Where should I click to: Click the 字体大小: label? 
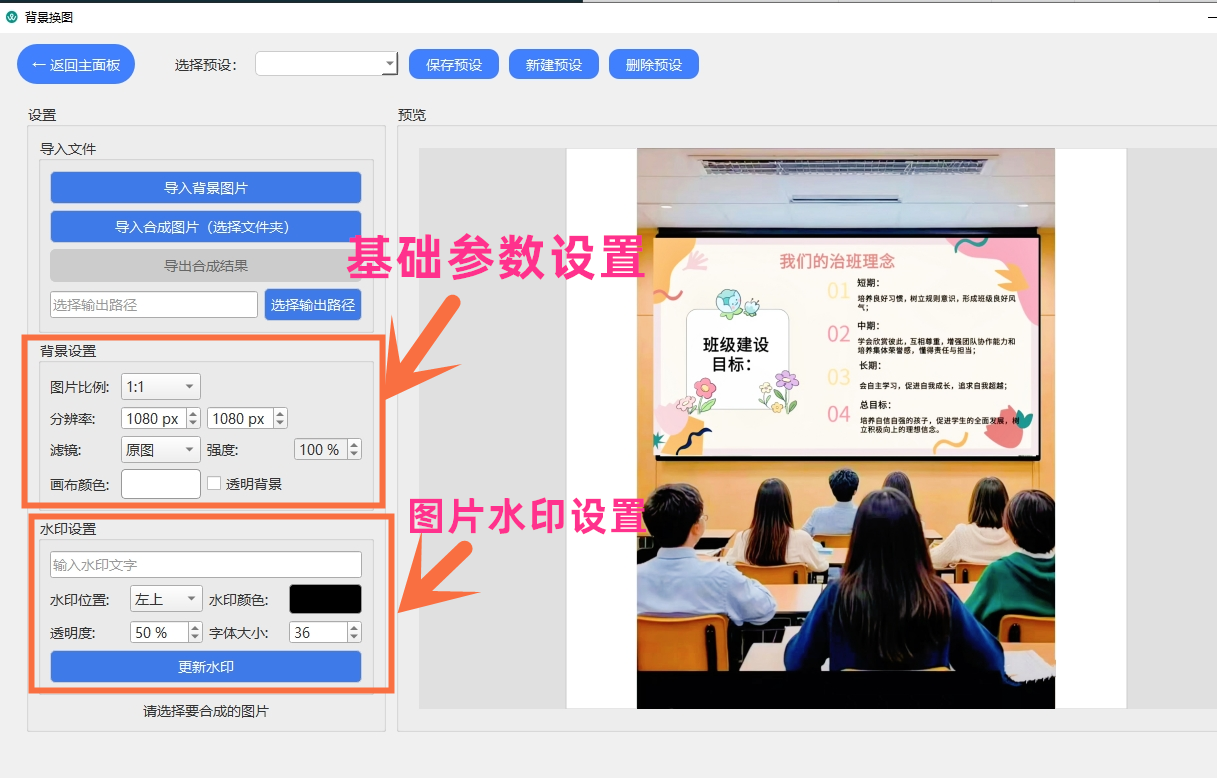pos(239,633)
